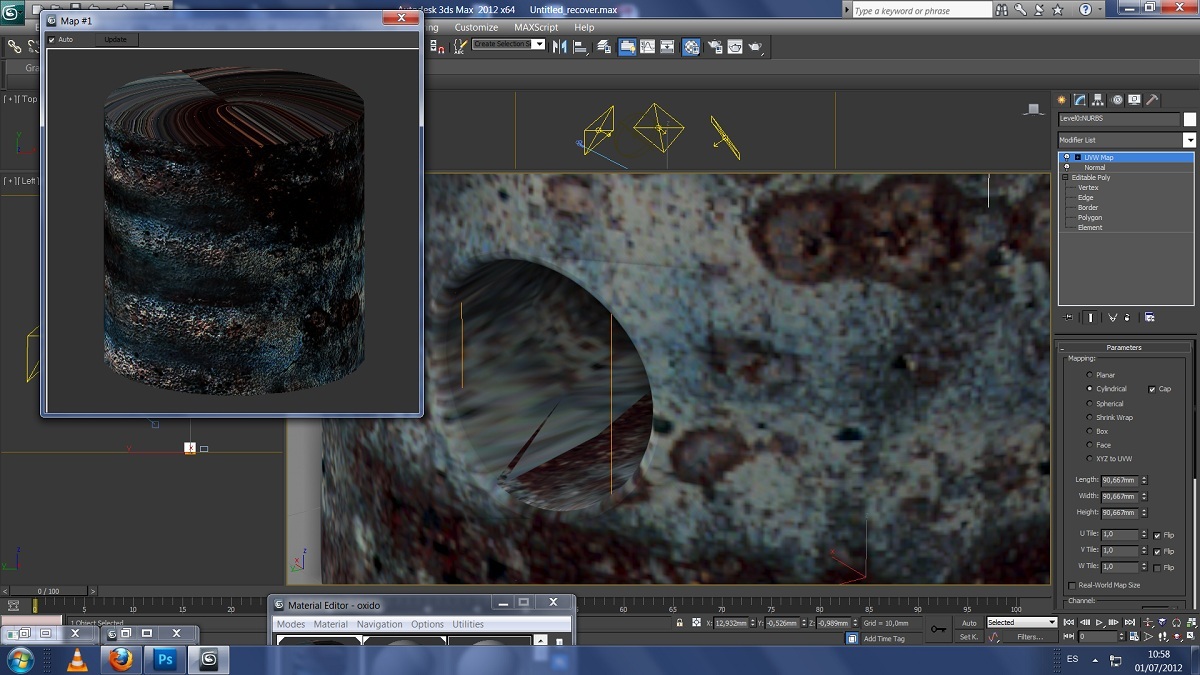Disable the U Tile Flip checkbox
1200x675 pixels.
click(1157, 535)
